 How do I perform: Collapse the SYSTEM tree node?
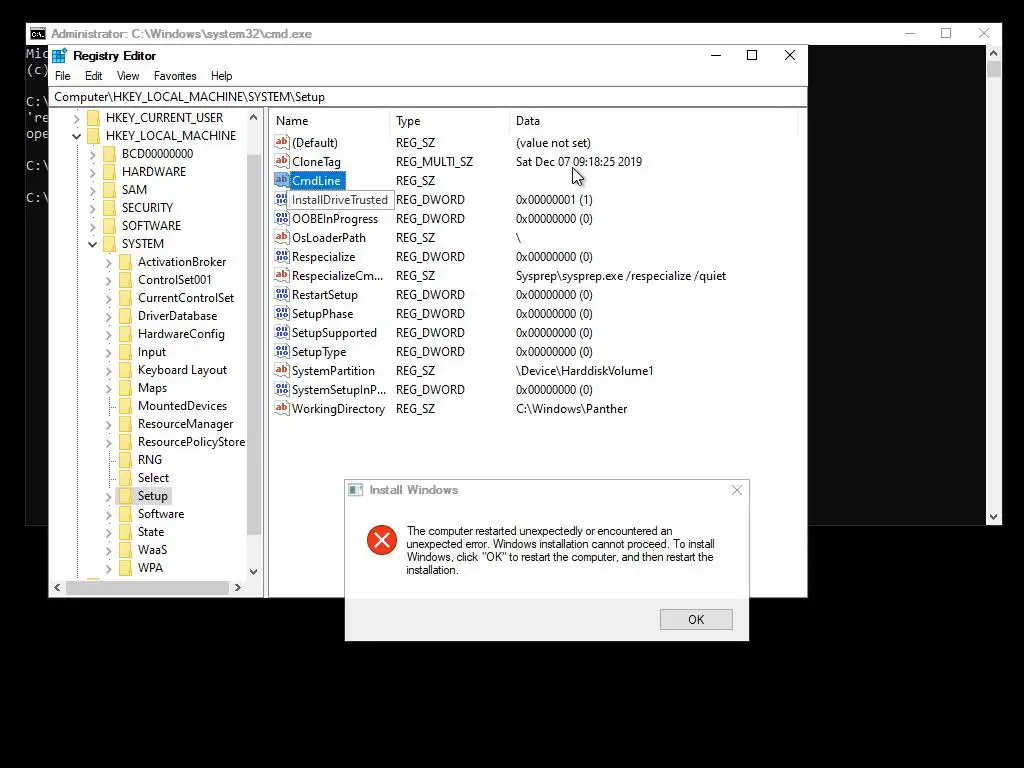pyautogui.click(x=93, y=244)
